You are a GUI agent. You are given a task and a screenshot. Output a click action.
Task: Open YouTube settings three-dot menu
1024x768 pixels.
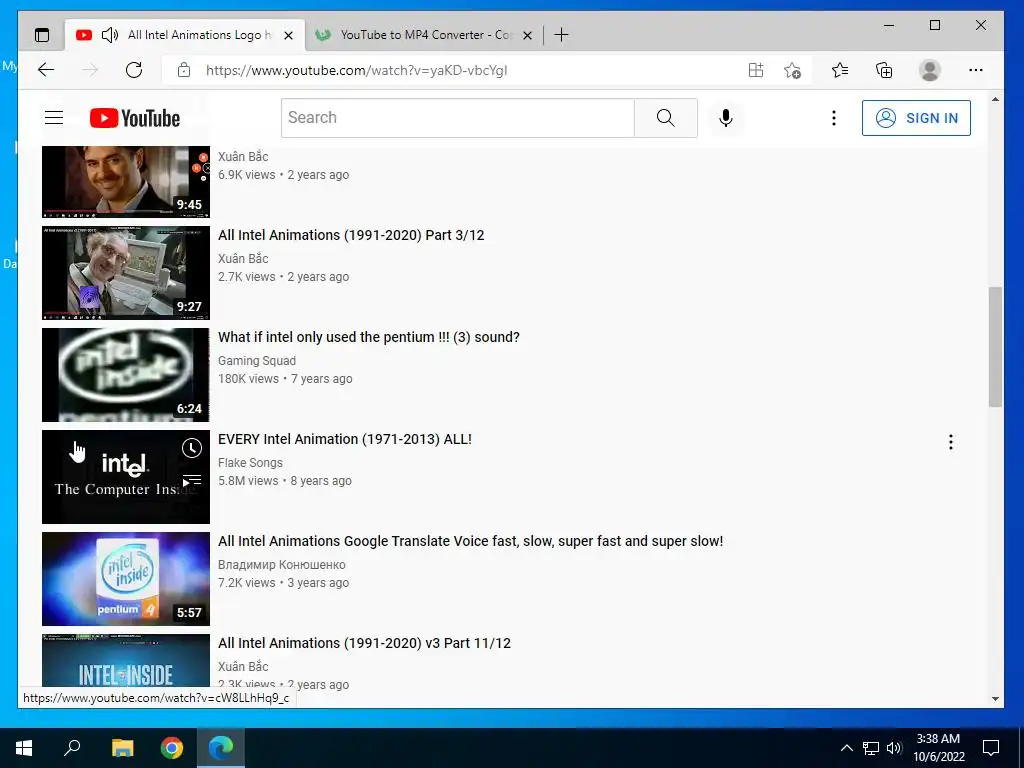point(833,118)
